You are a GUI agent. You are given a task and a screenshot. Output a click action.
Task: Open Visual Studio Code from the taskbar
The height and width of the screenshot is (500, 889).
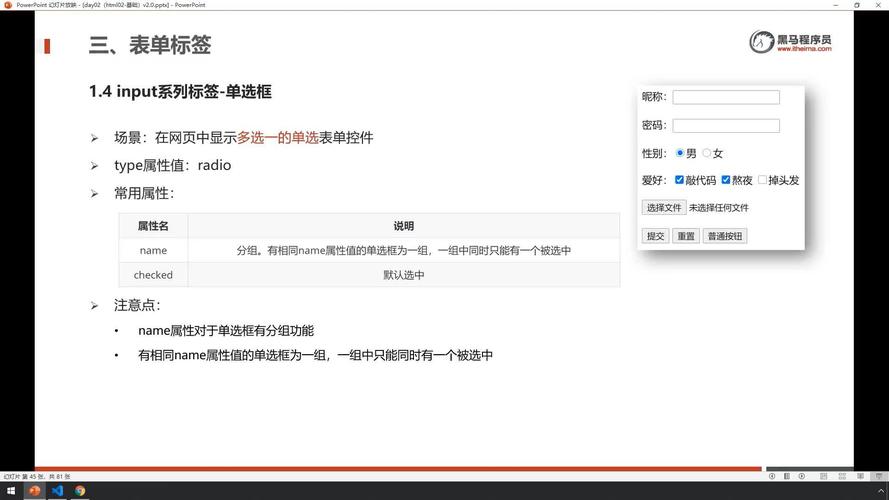57,491
